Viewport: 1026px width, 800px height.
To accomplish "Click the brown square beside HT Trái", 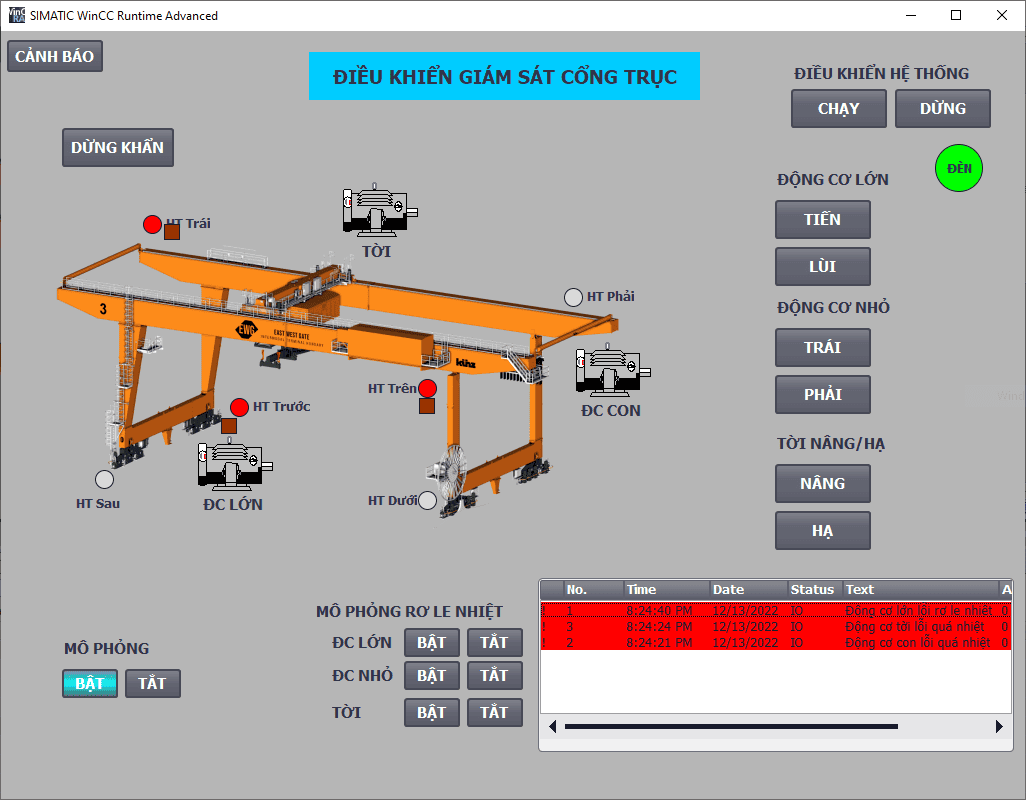I will [x=172, y=232].
